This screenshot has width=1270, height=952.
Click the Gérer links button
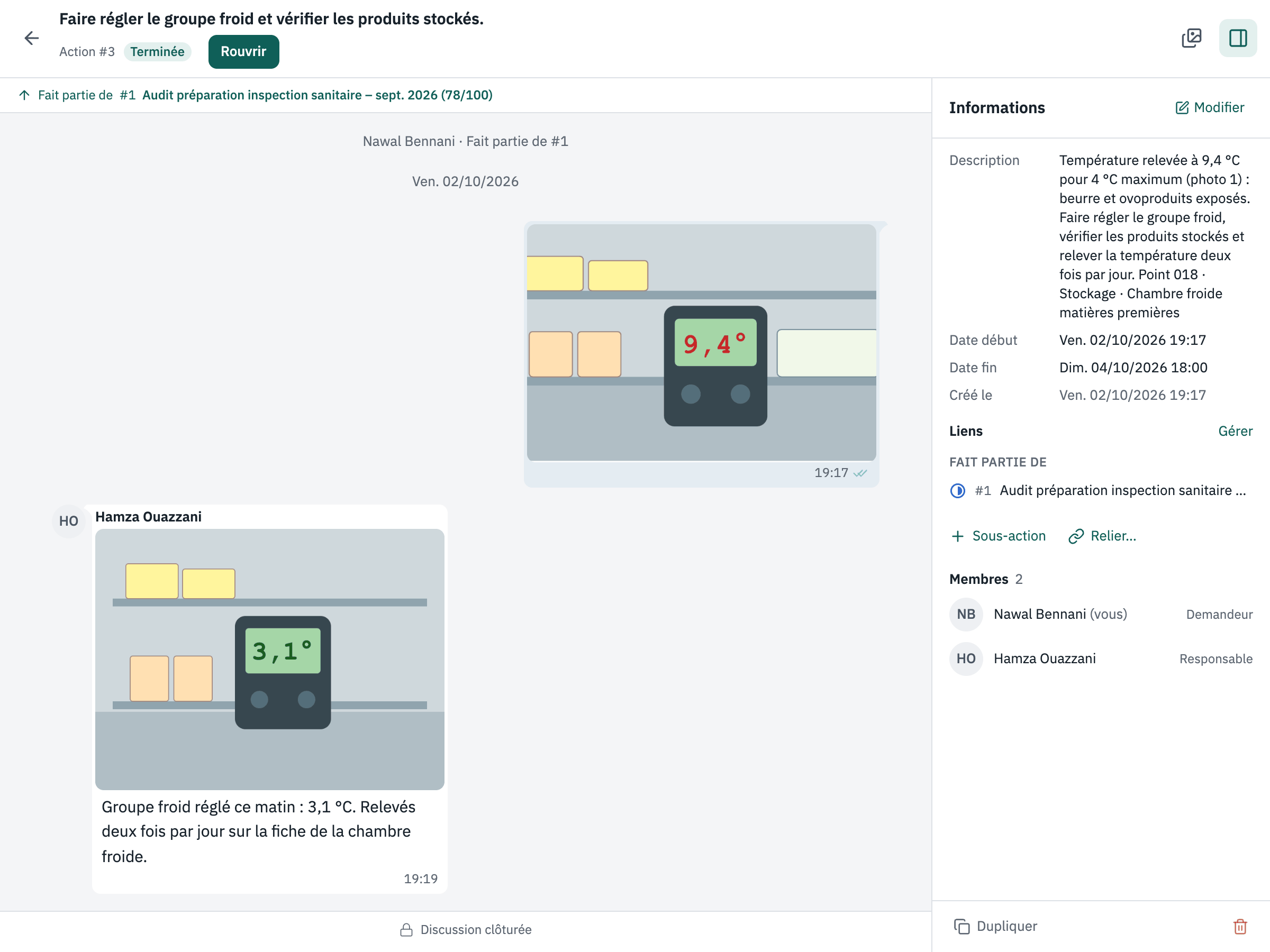click(x=1235, y=431)
